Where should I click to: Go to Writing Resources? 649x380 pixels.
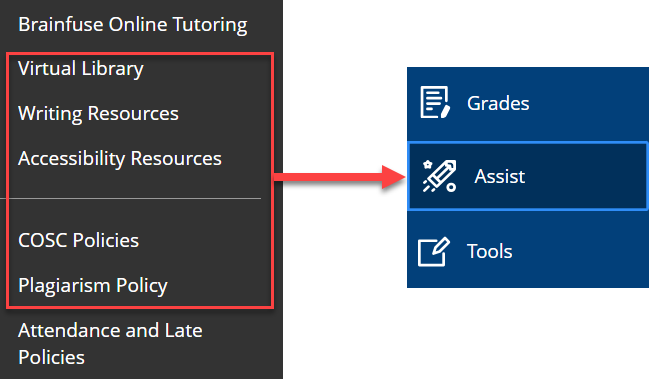tap(99, 114)
